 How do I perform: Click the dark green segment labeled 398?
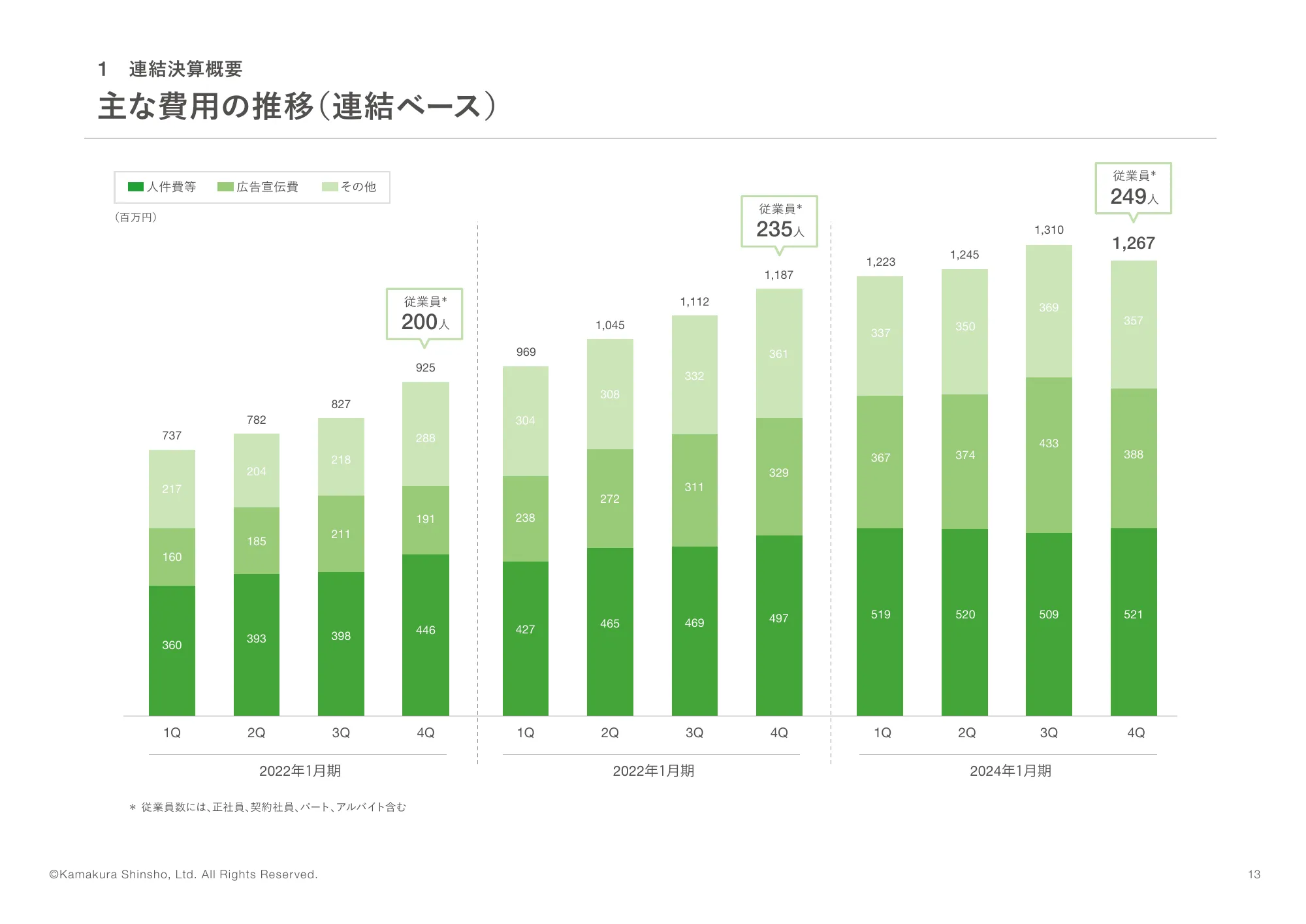pos(341,644)
